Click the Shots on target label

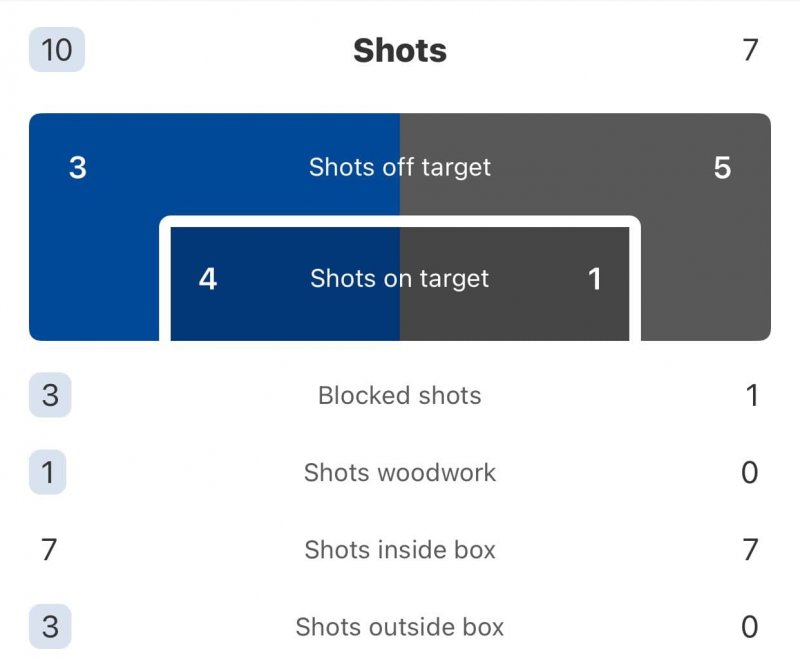click(400, 278)
